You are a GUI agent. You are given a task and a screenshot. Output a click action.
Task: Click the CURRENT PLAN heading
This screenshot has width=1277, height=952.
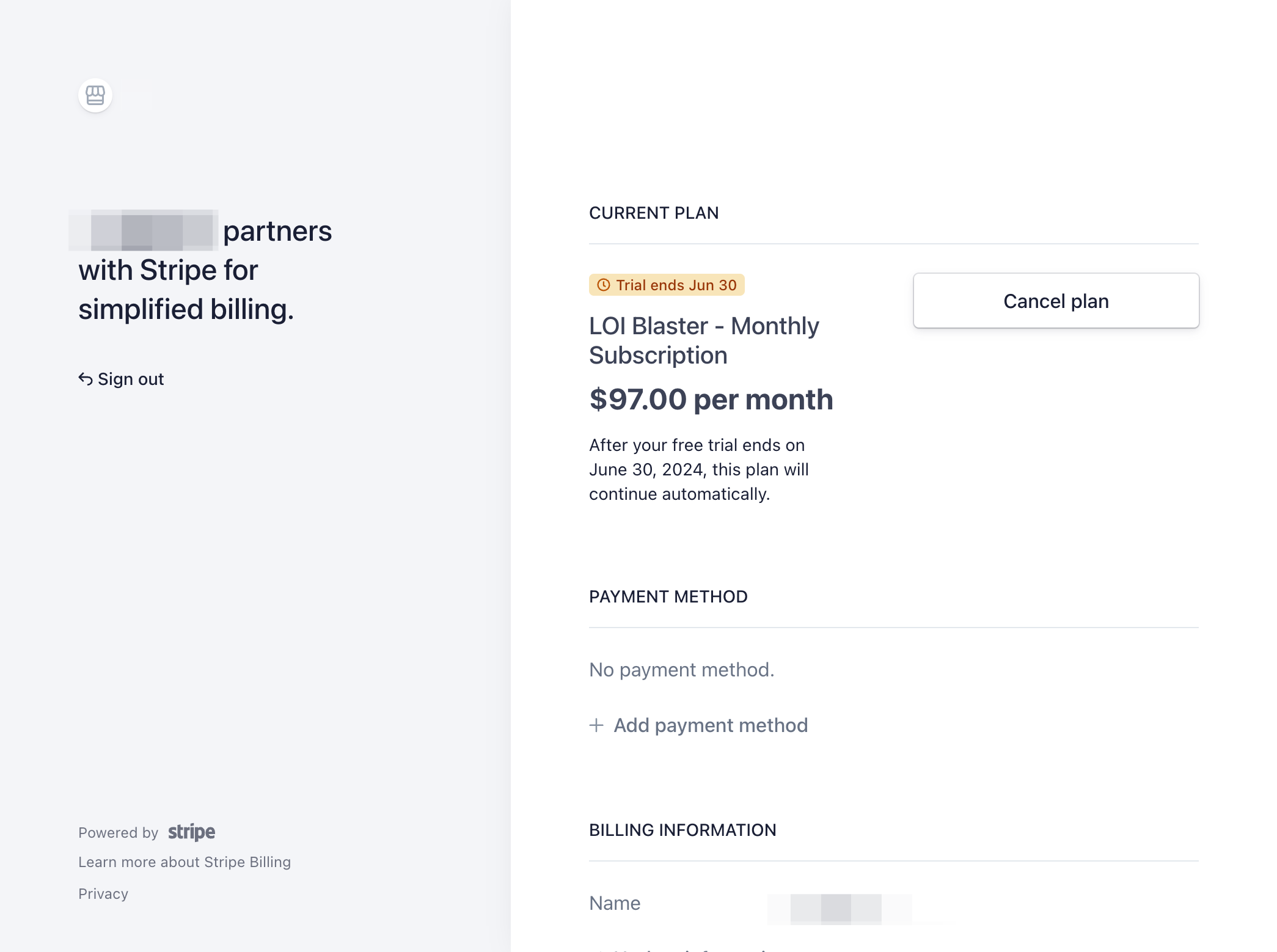654,213
